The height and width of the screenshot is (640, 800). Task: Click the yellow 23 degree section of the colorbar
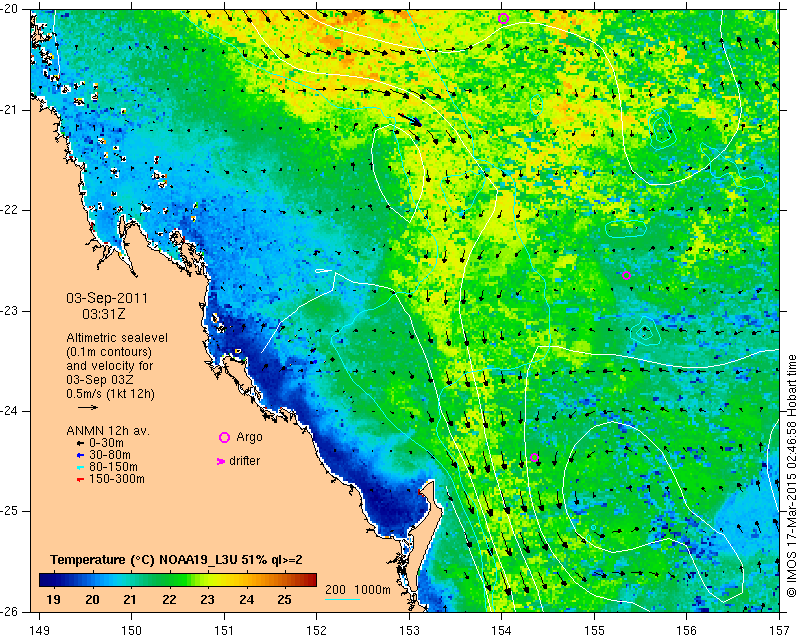coord(208,580)
